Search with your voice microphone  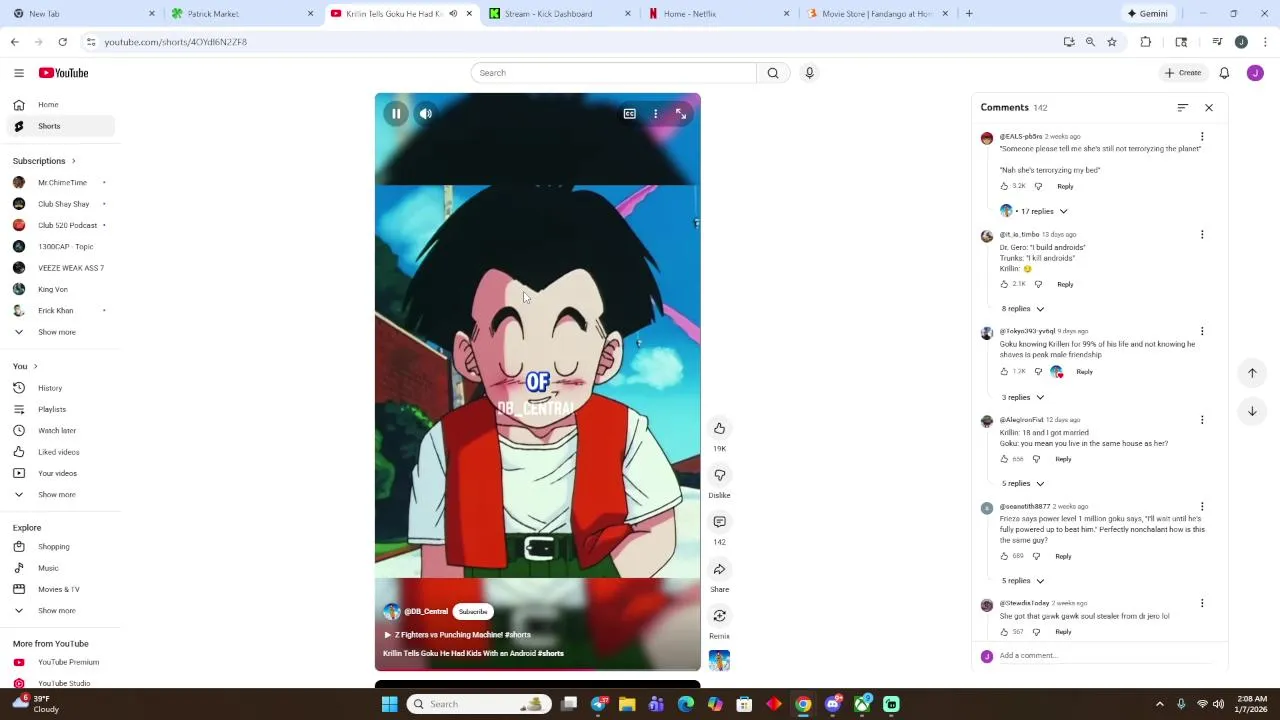[x=810, y=73]
